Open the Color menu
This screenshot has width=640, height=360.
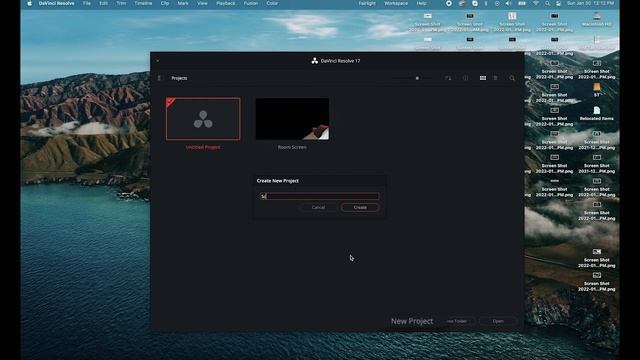(x=272, y=3)
